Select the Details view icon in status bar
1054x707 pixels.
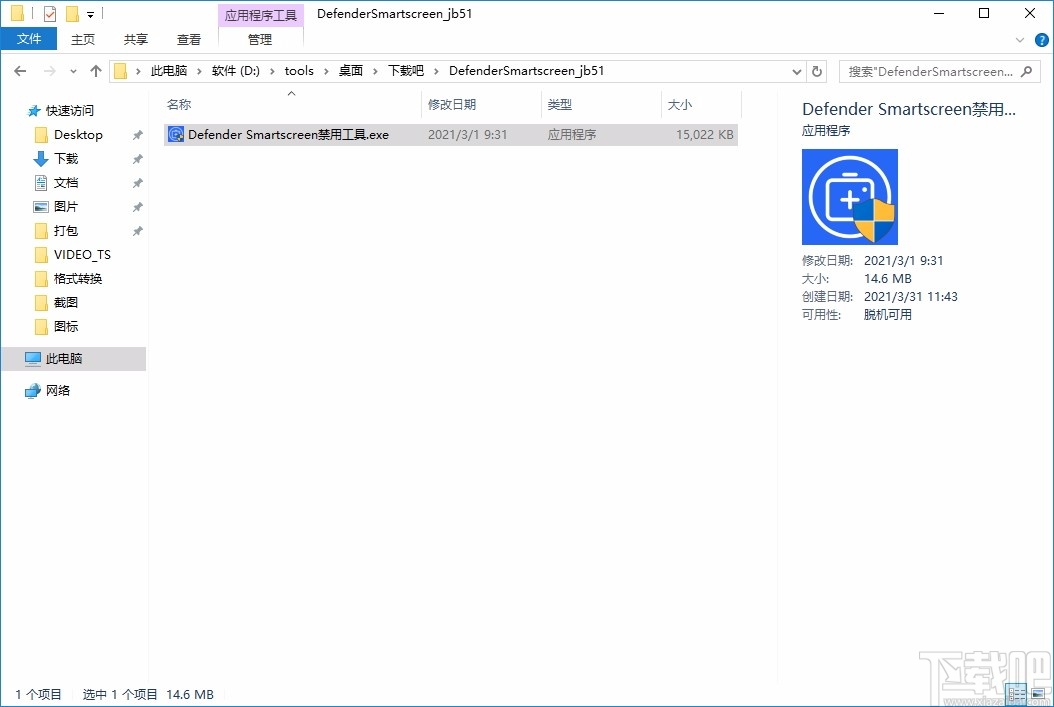1015,693
